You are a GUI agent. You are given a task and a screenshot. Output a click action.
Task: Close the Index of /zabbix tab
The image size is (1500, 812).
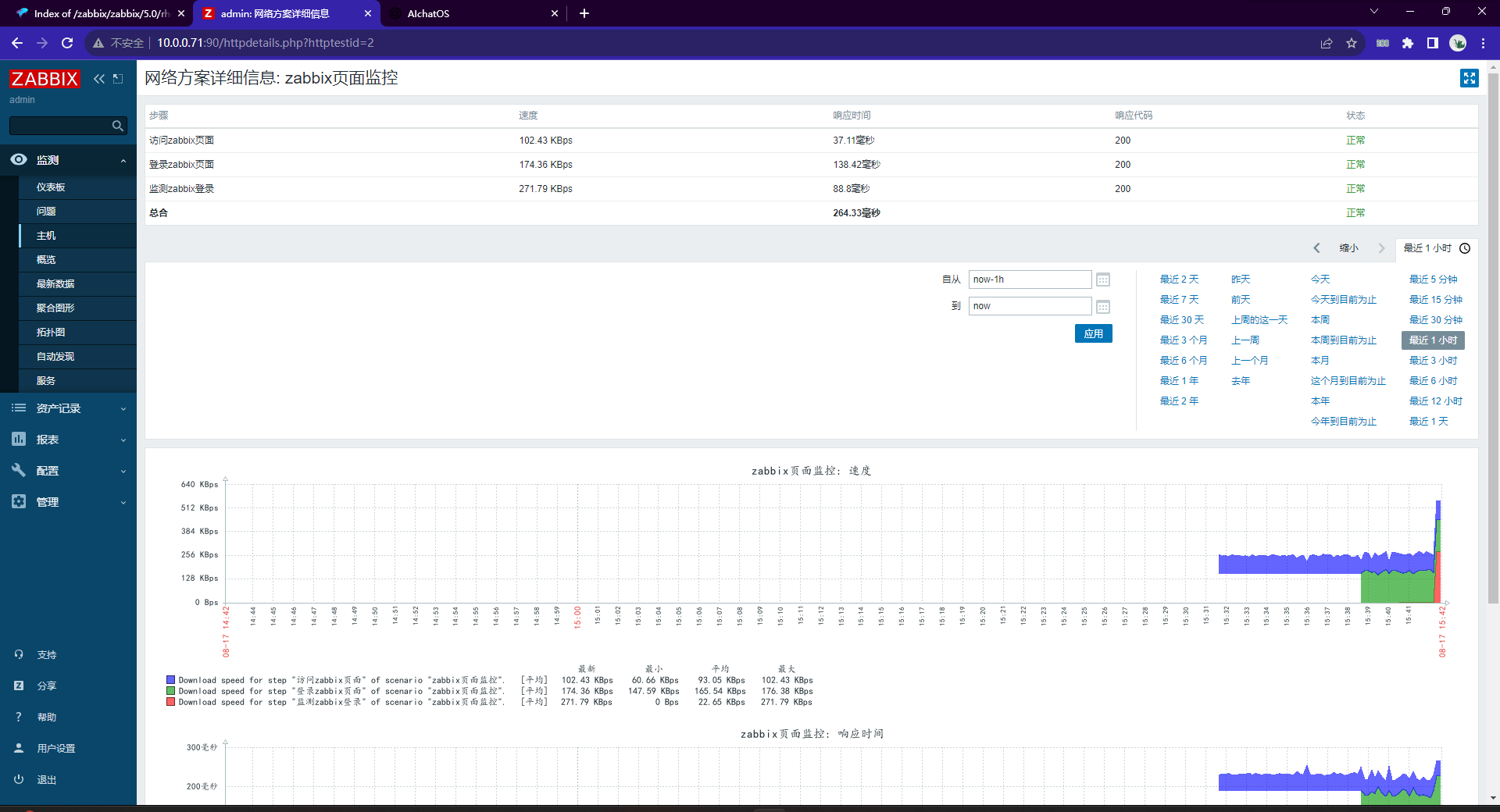(x=181, y=13)
